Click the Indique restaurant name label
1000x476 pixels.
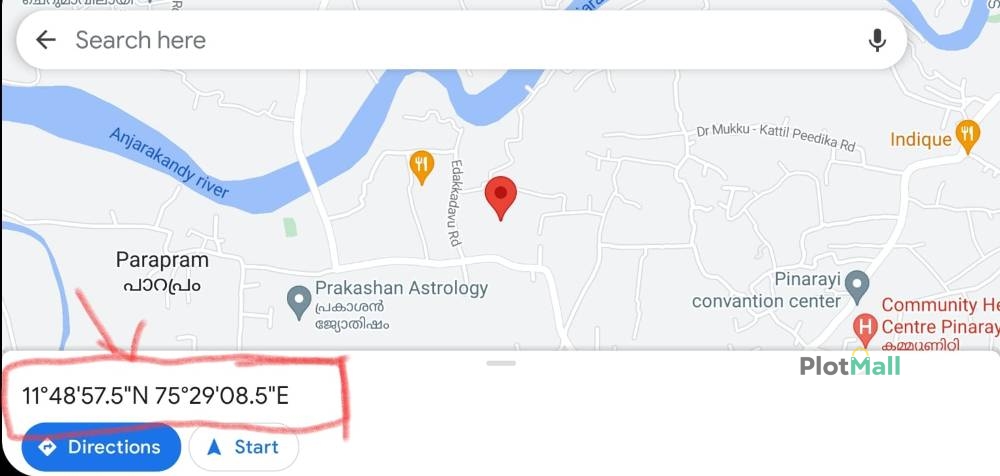tap(920, 139)
